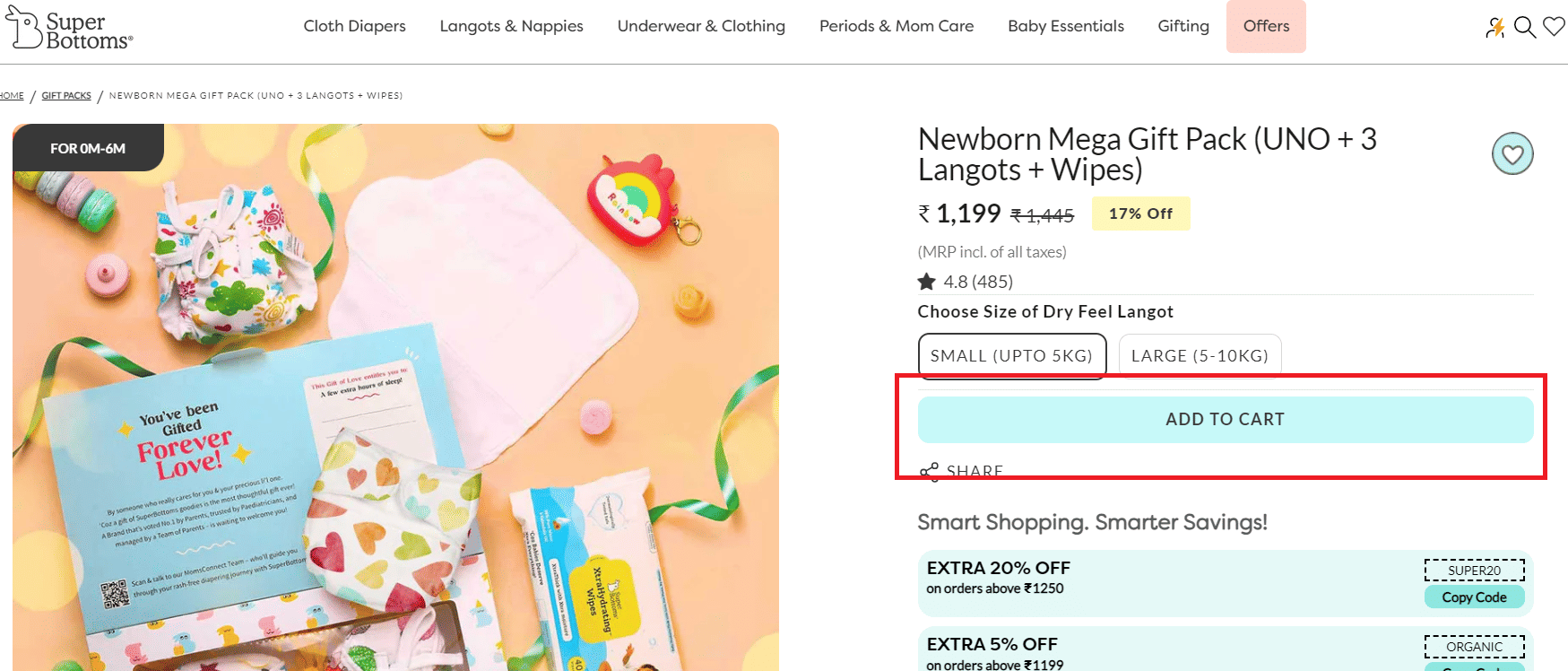This screenshot has height=671, width=1568.
Task: Copy the SUPER20 coupon code
Action: (1474, 597)
